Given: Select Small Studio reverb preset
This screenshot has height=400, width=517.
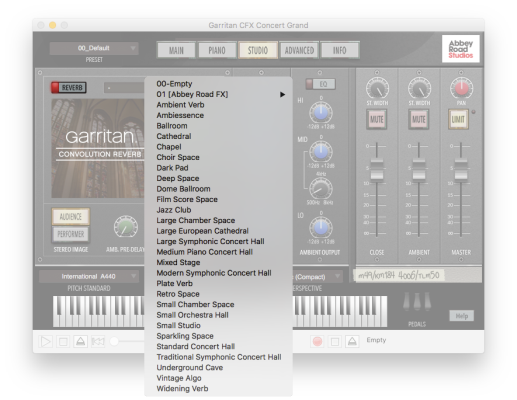Looking at the screenshot, I should tap(218, 326).
